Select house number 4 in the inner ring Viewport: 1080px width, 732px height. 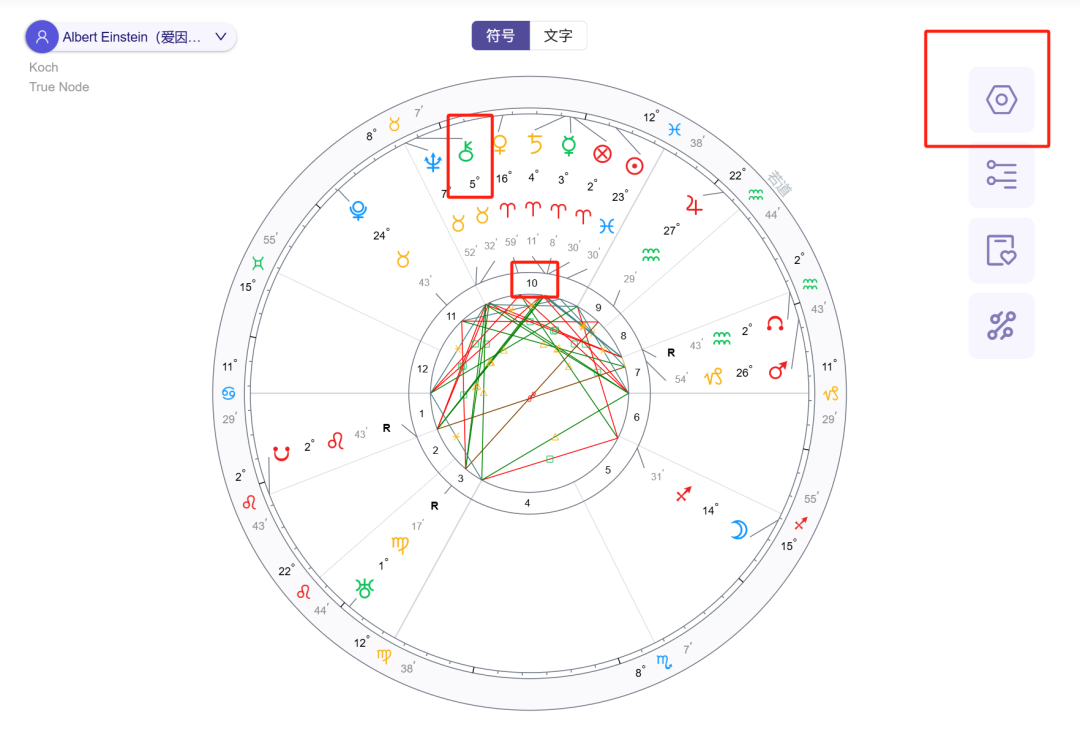pos(528,503)
